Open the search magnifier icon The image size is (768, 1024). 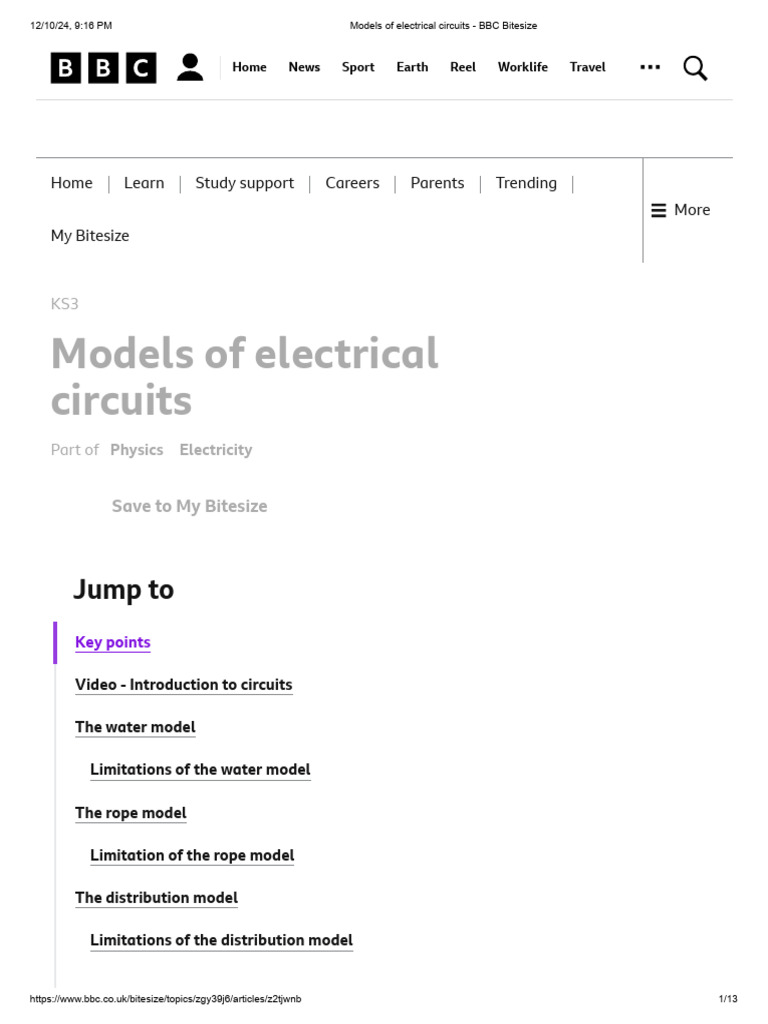[x=695, y=68]
